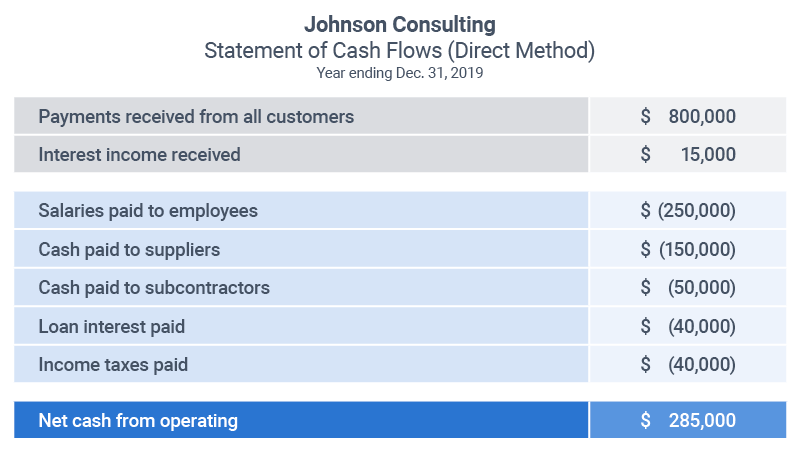Viewport: 800px width, 456px height.
Task: Select the Payments received from all customers label
Action: (196, 117)
